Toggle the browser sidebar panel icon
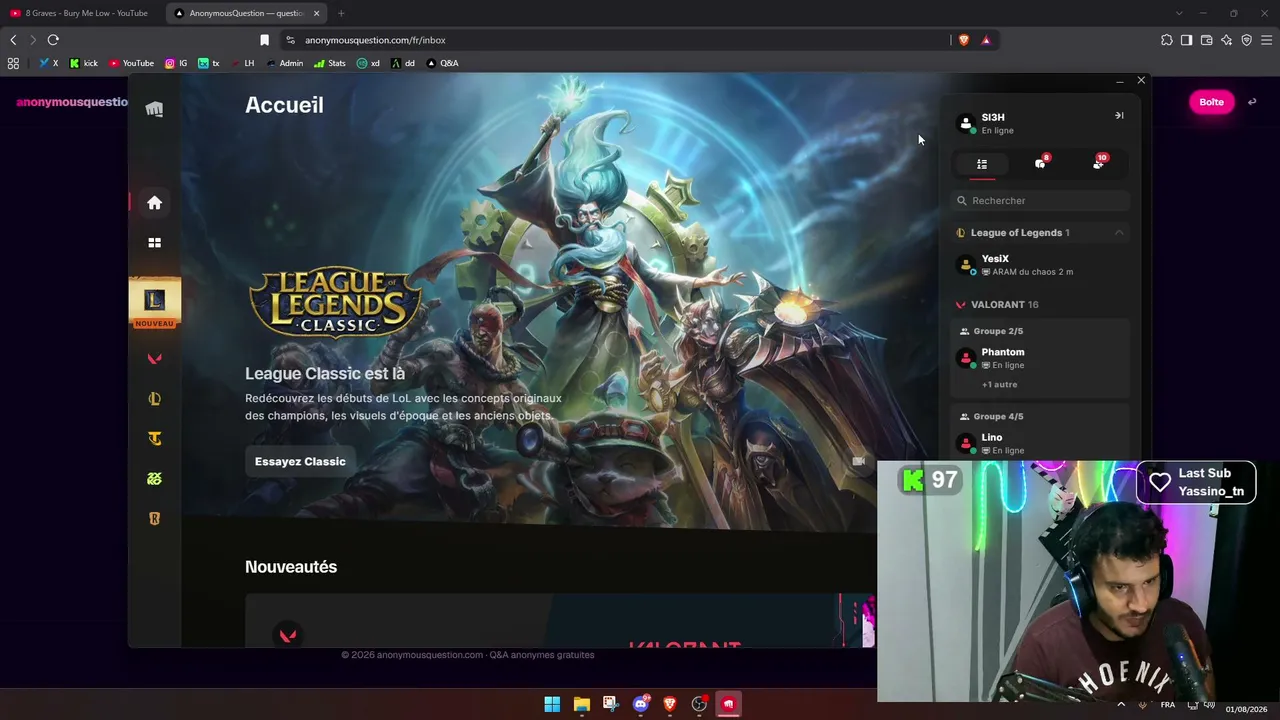1280x720 pixels. point(1186,40)
